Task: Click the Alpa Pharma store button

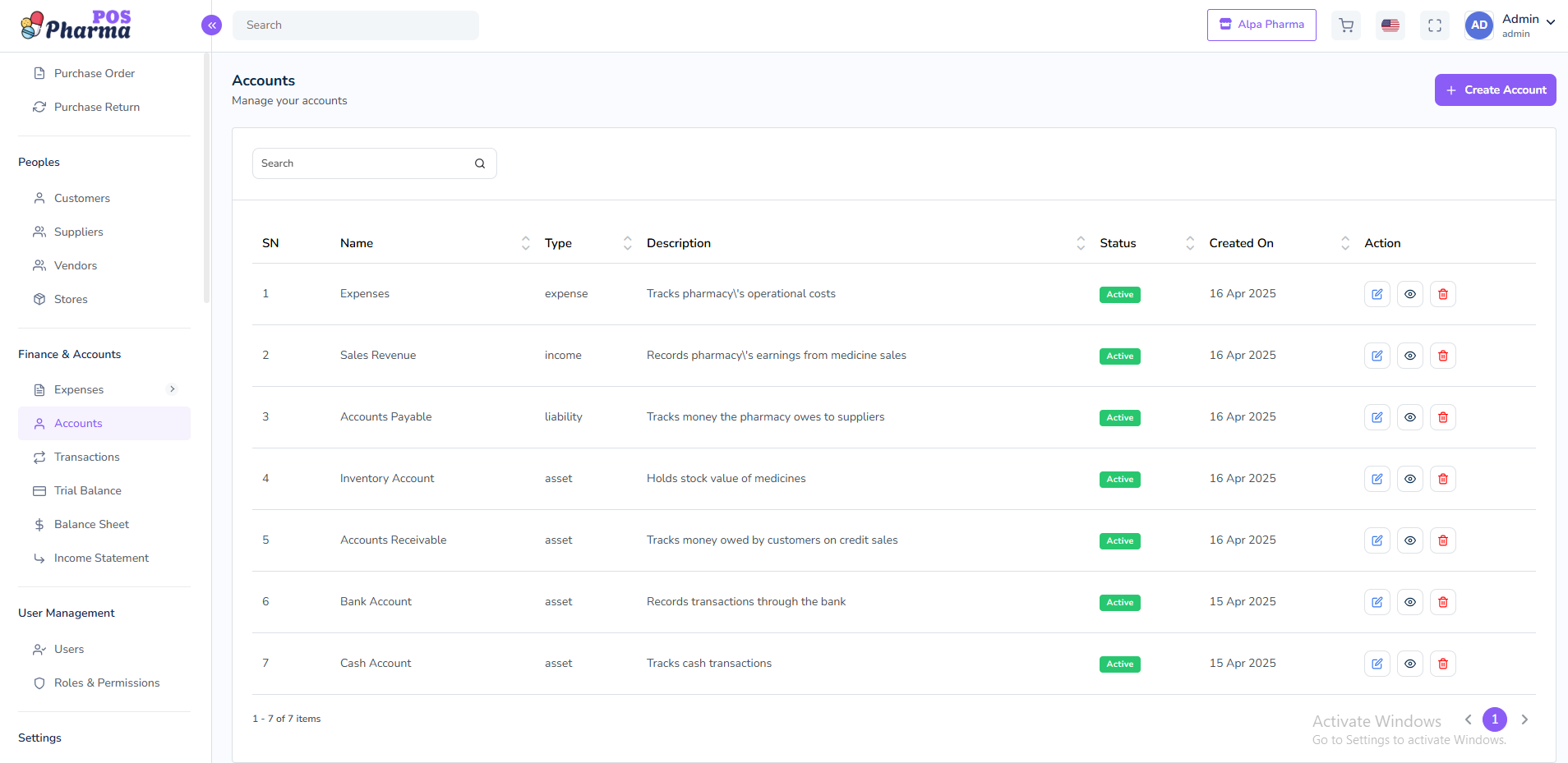Action: (1261, 25)
